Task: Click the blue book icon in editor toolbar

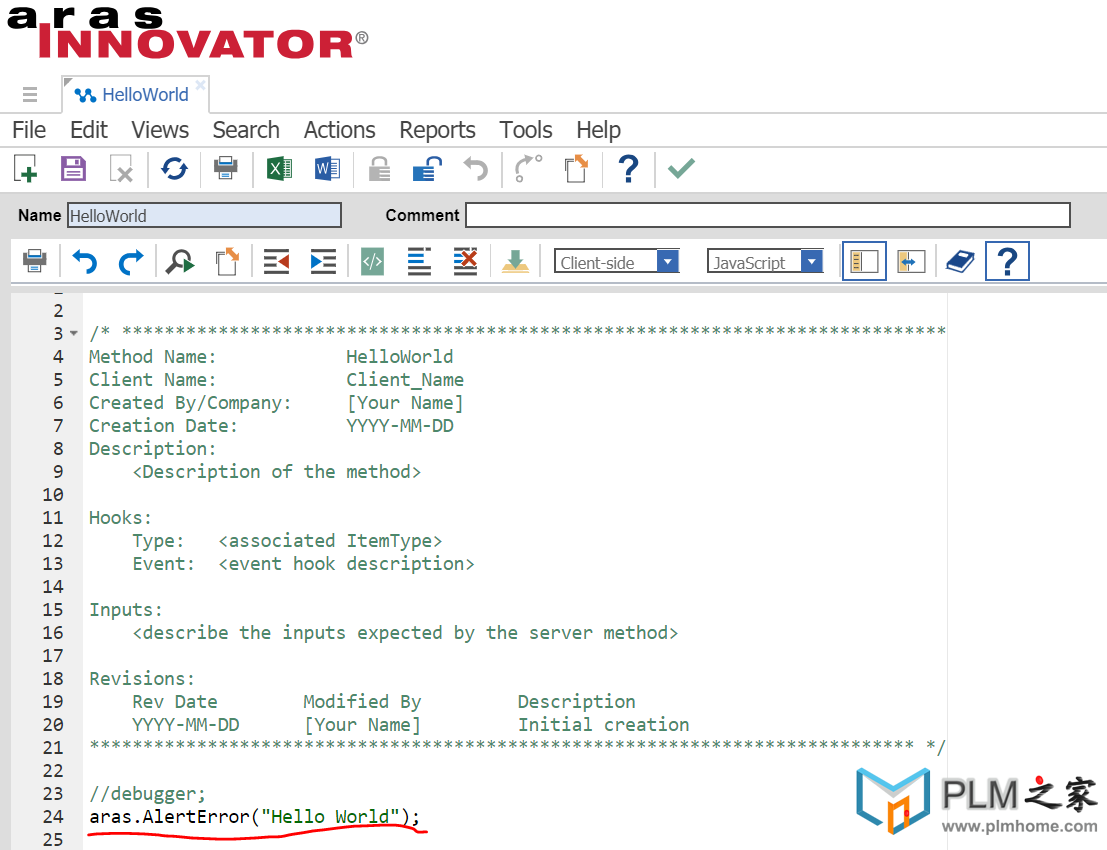Action: (x=960, y=262)
